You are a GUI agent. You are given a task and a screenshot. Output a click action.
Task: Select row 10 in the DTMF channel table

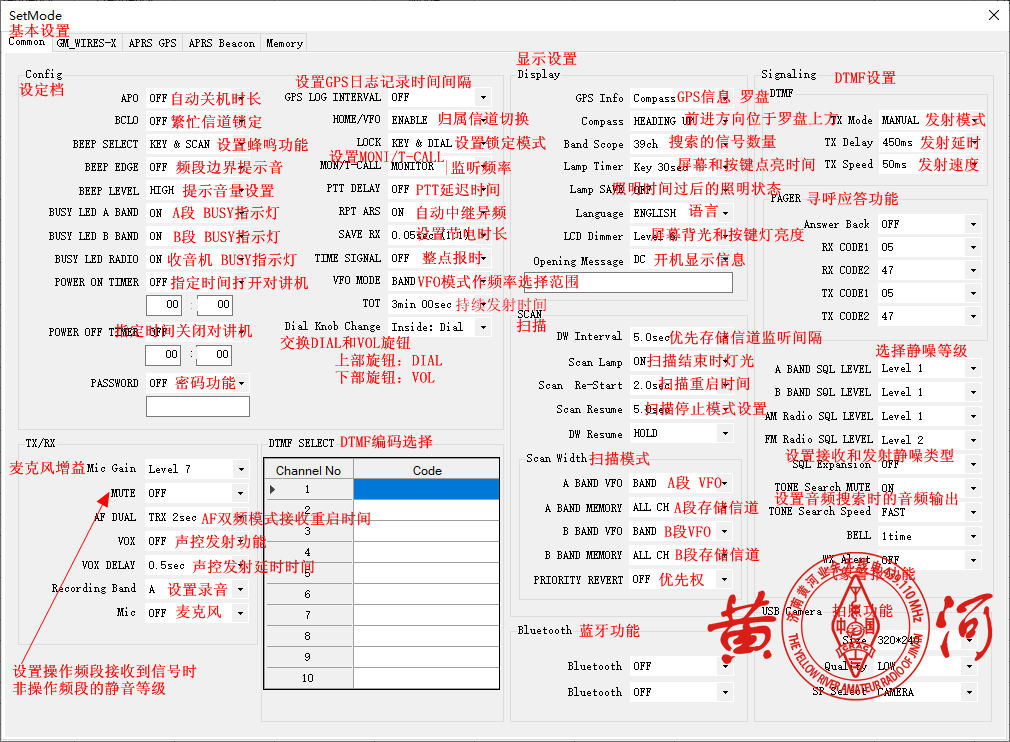pos(308,678)
